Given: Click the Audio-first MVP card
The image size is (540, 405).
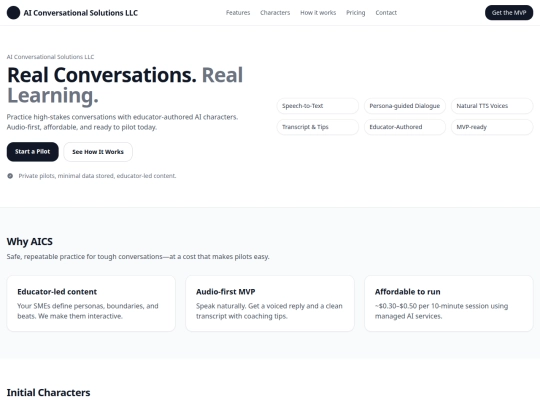Looking at the screenshot, I should 270,303.
